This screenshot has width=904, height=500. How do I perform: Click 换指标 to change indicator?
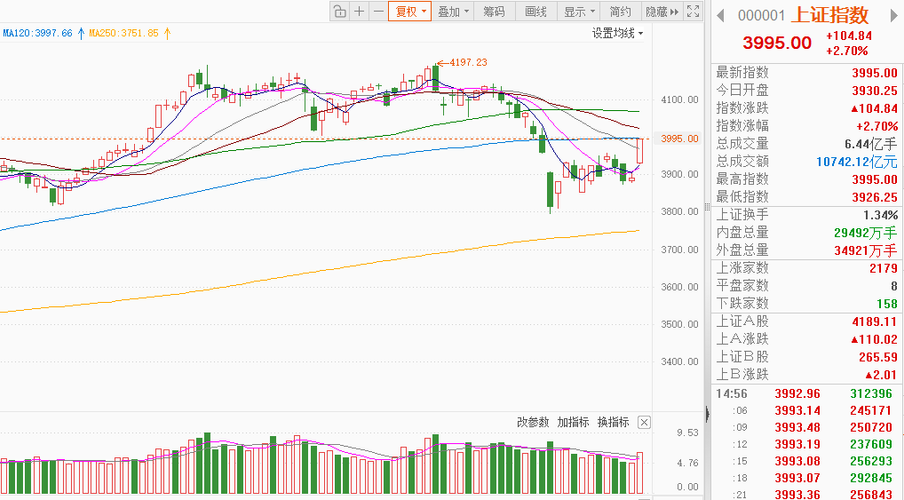pos(613,422)
